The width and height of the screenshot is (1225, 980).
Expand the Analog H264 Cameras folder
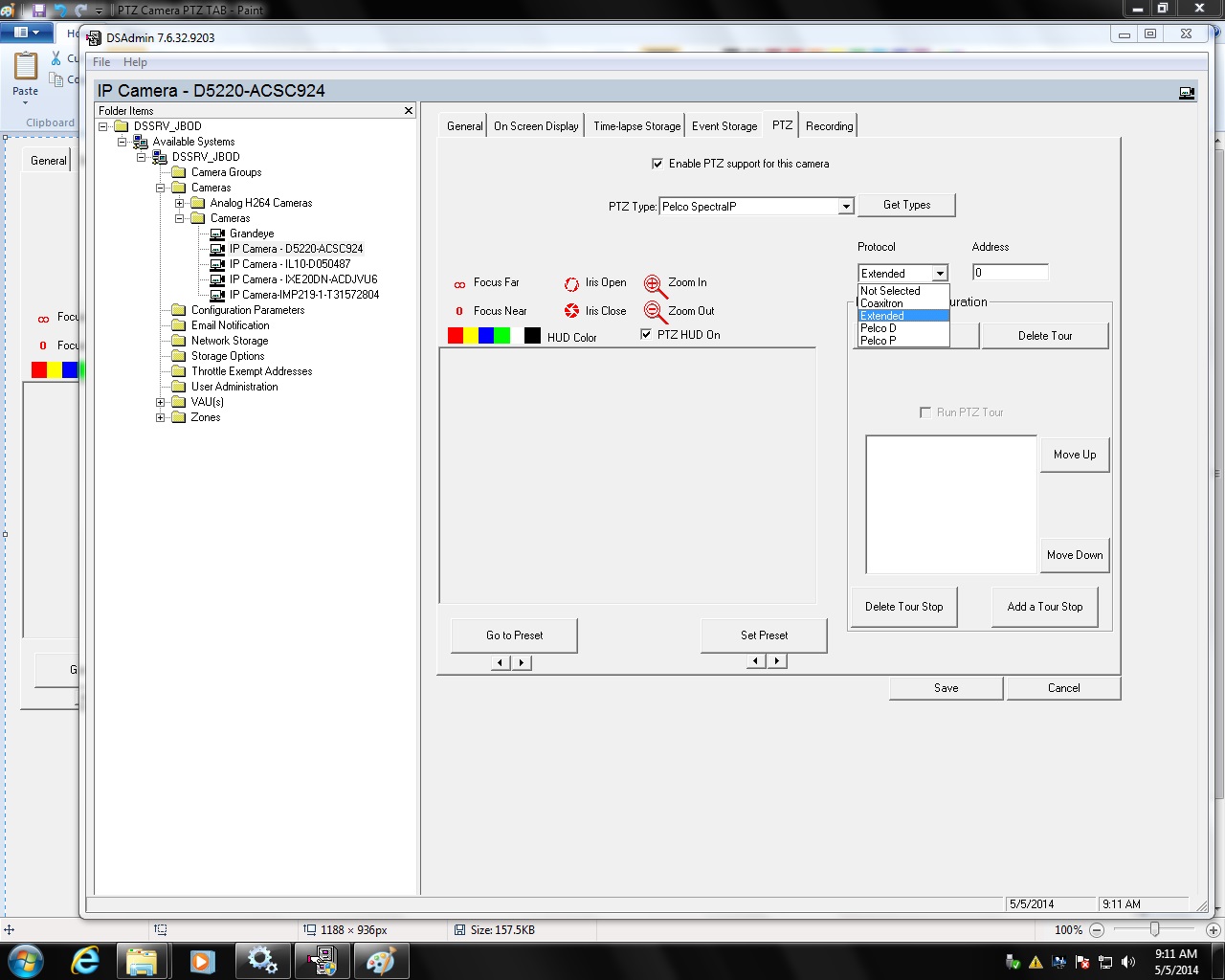pyautogui.click(x=179, y=203)
